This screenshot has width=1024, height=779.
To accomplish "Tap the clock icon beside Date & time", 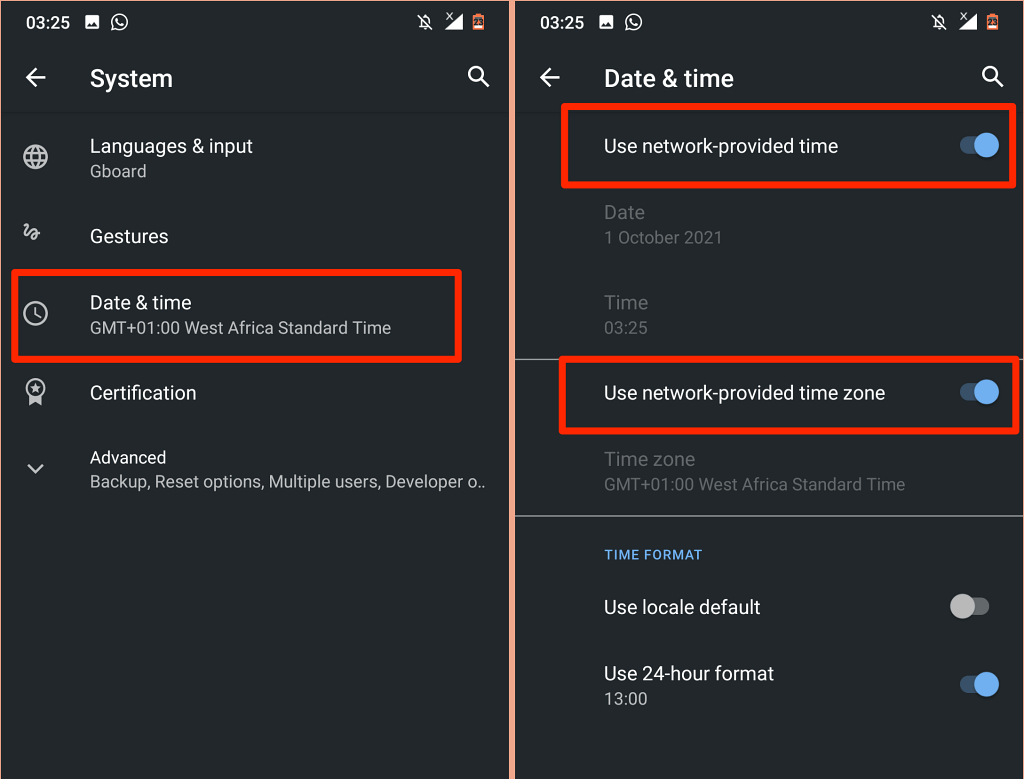I will 36,314.
